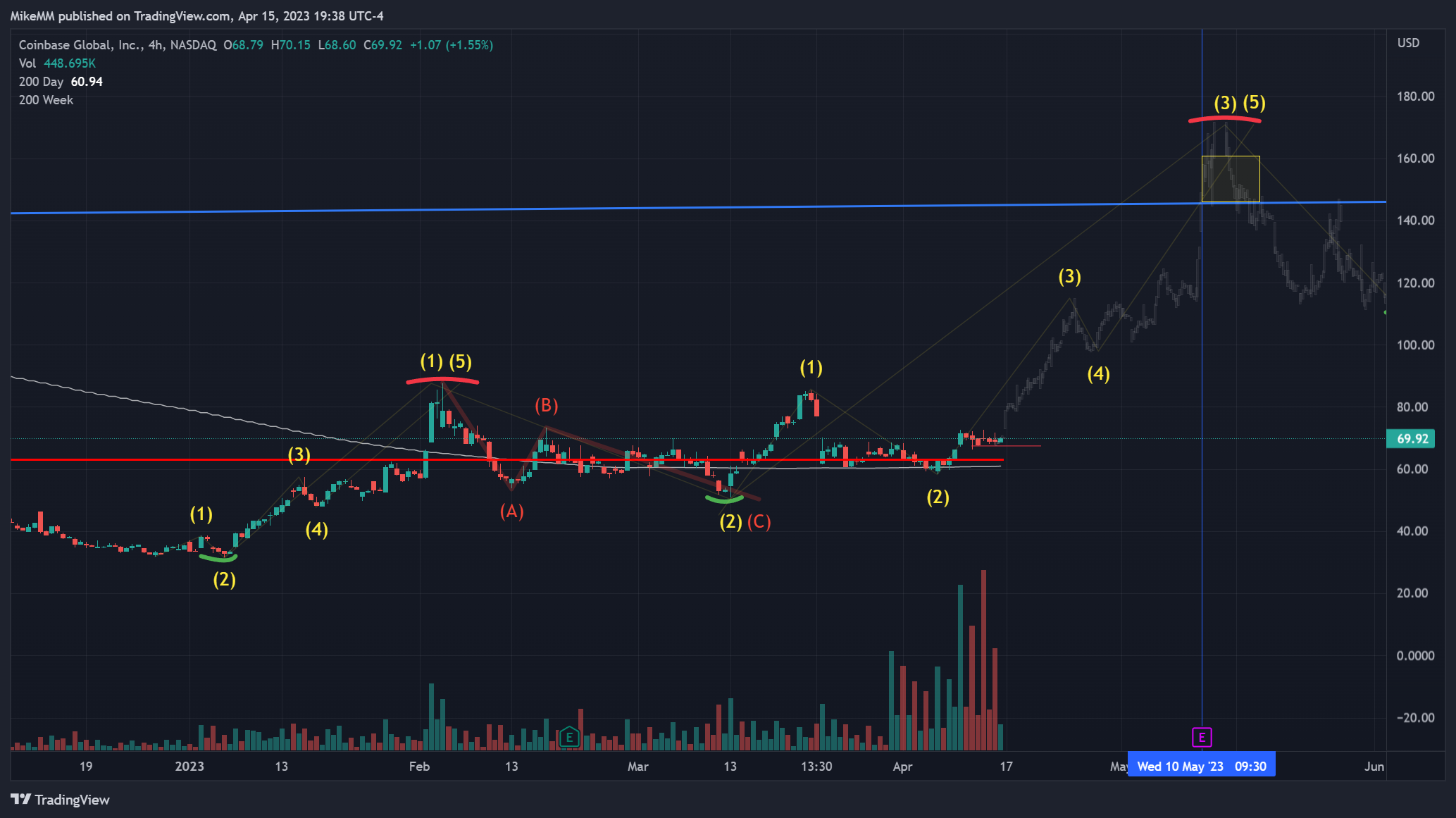Select the blue horizontal trend line

point(698,207)
